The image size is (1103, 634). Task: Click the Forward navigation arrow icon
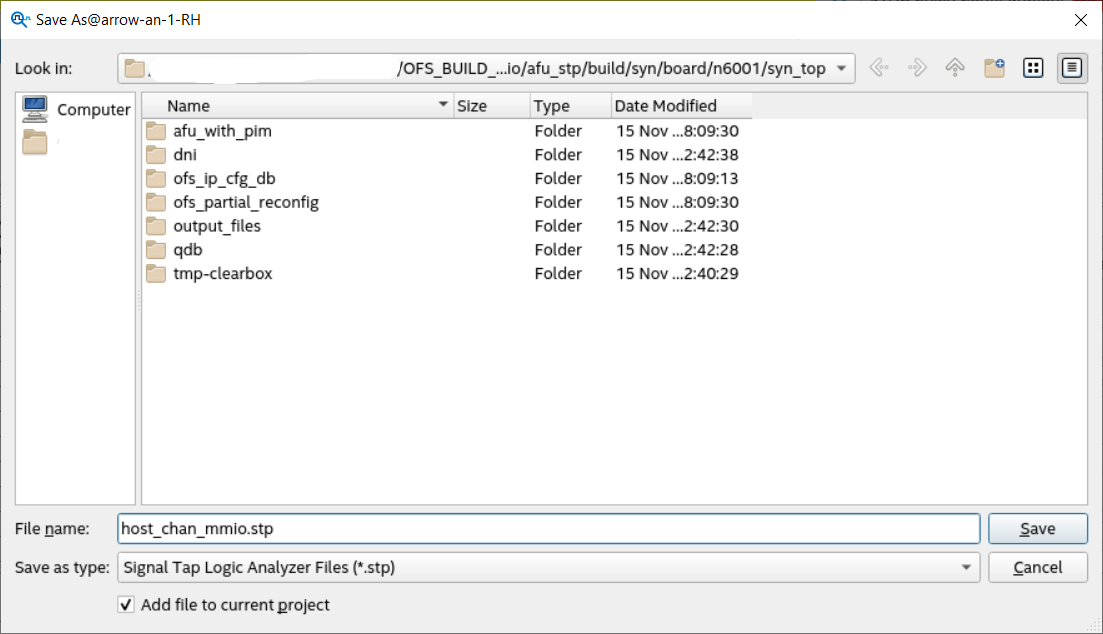pyautogui.click(x=917, y=68)
